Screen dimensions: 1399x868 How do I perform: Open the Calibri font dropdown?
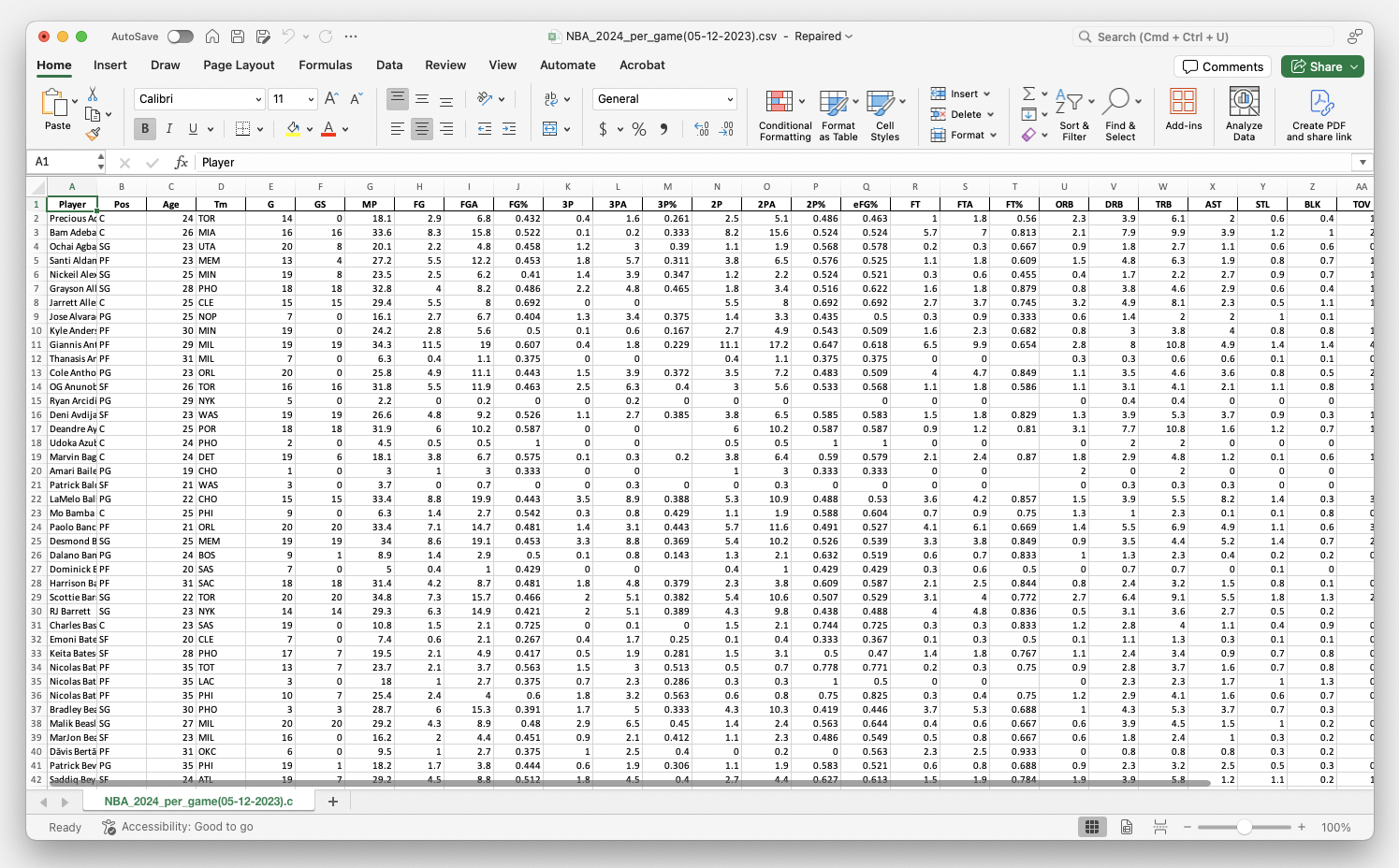click(x=259, y=98)
